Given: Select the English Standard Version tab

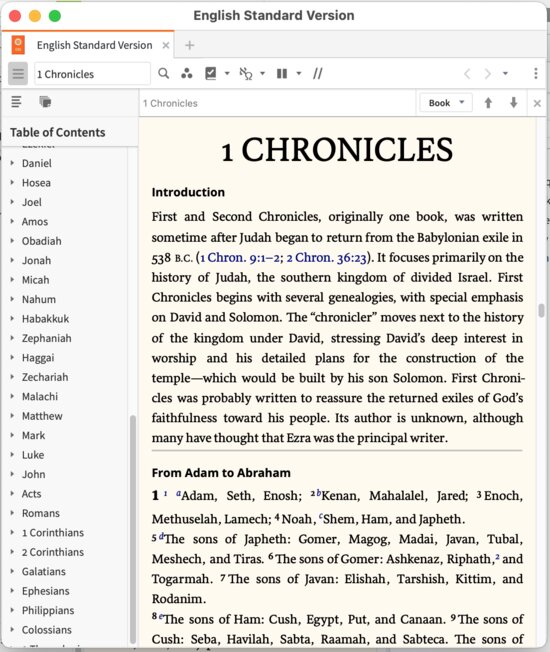Looking at the screenshot, I should (94, 45).
